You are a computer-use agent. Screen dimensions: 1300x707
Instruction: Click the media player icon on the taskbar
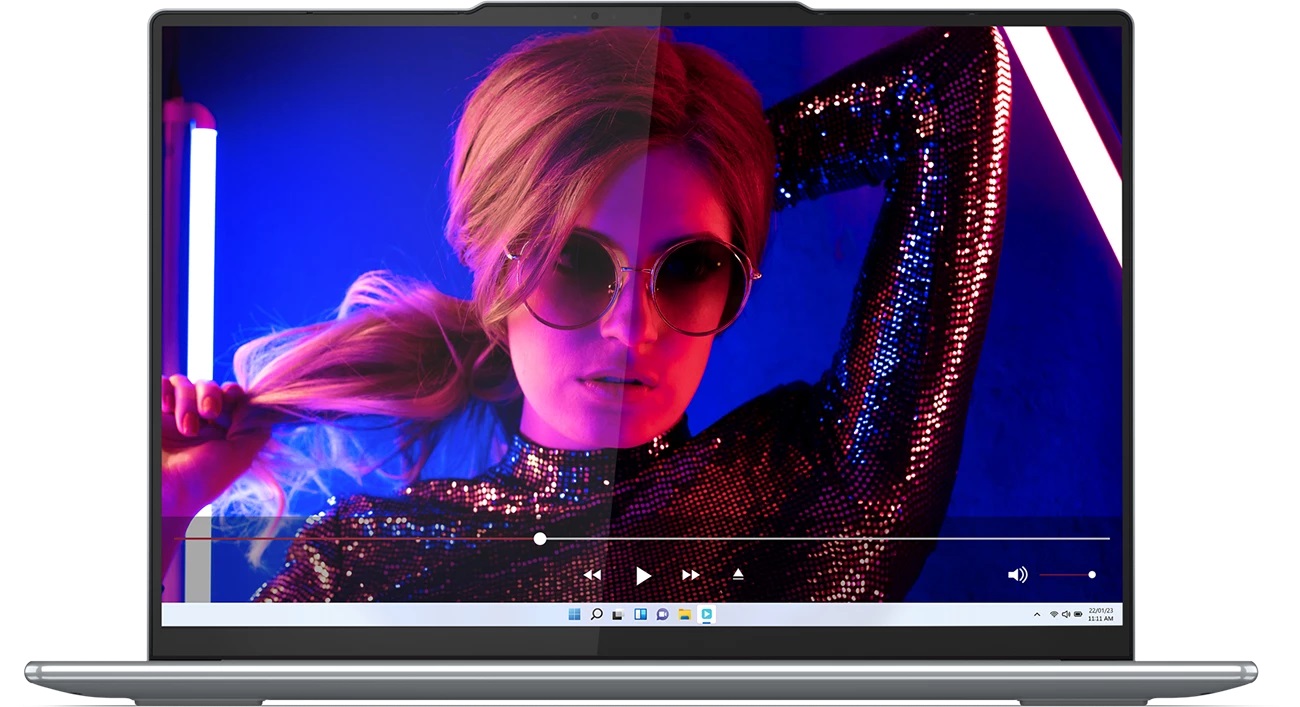coord(706,615)
